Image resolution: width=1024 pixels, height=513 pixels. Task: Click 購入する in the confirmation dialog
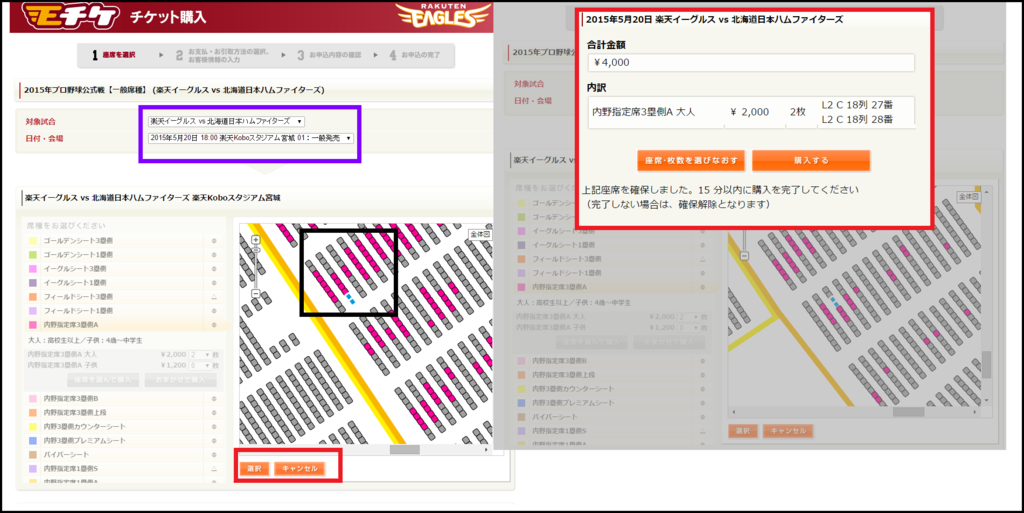pyautogui.click(x=811, y=161)
